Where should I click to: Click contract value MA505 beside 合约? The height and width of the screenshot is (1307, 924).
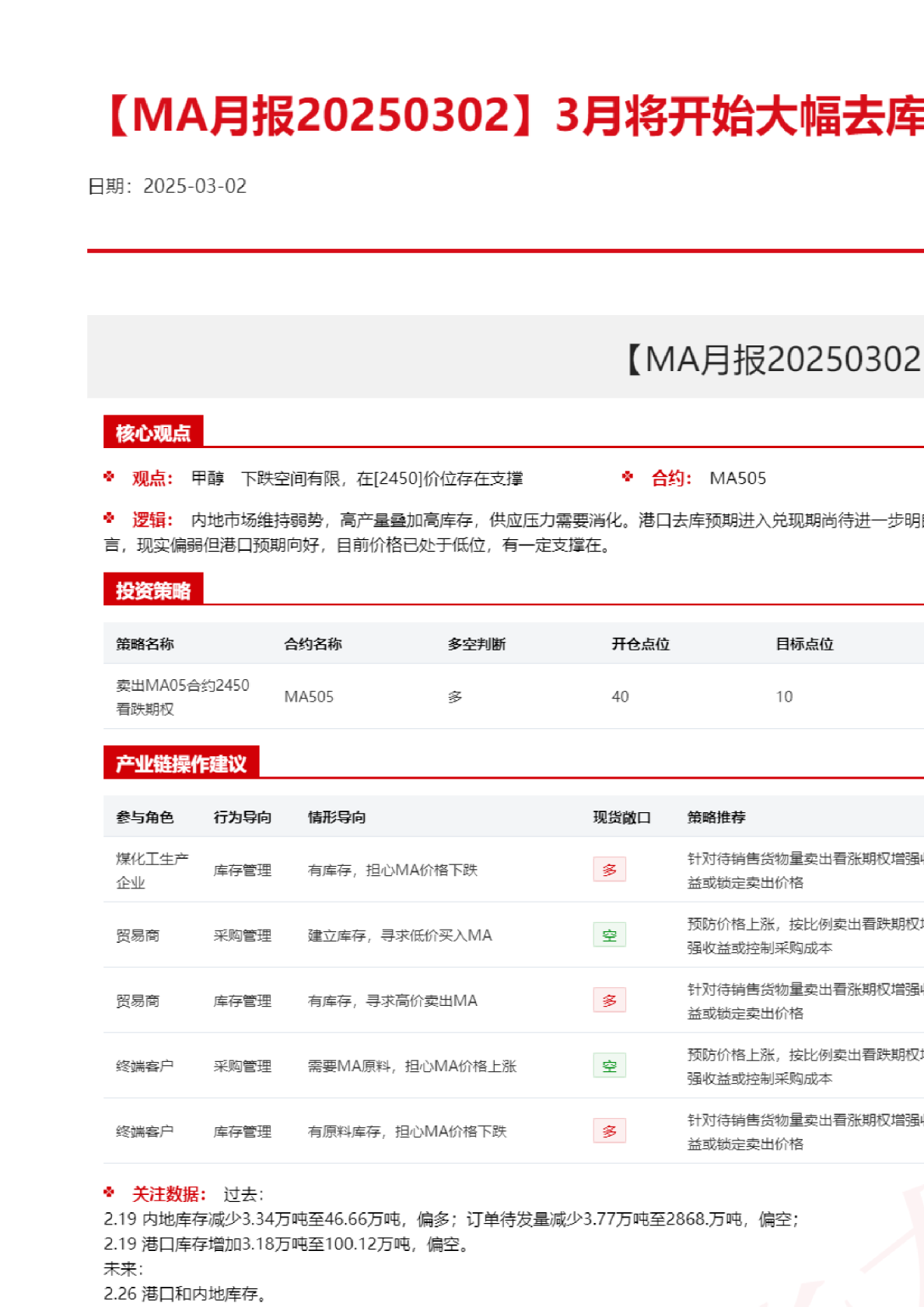[738, 478]
